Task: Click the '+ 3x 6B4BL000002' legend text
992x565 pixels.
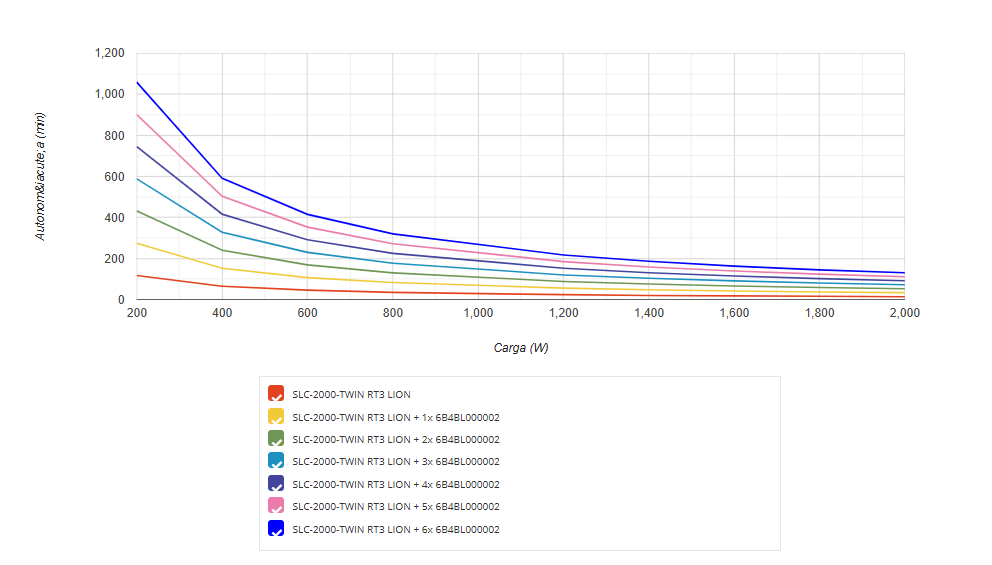Action: coord(395,462)
